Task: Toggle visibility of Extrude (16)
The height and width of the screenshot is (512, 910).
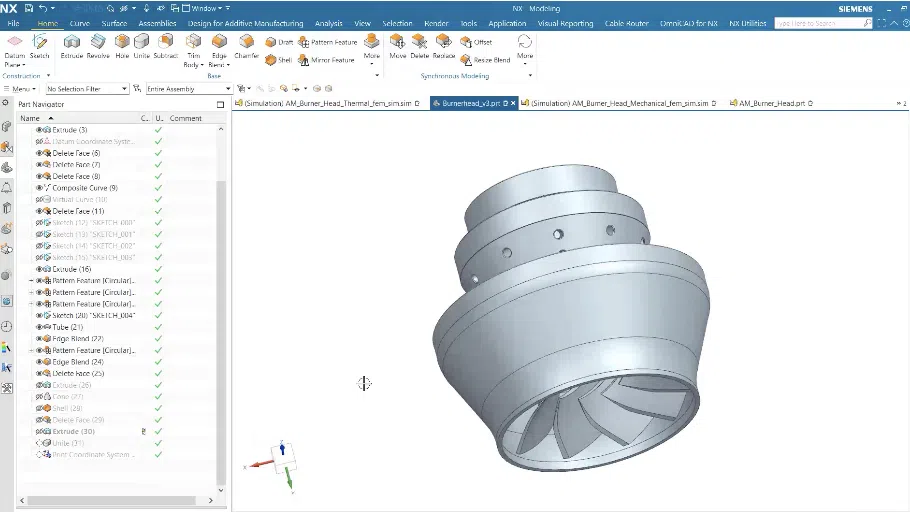Action: [39, 269]
